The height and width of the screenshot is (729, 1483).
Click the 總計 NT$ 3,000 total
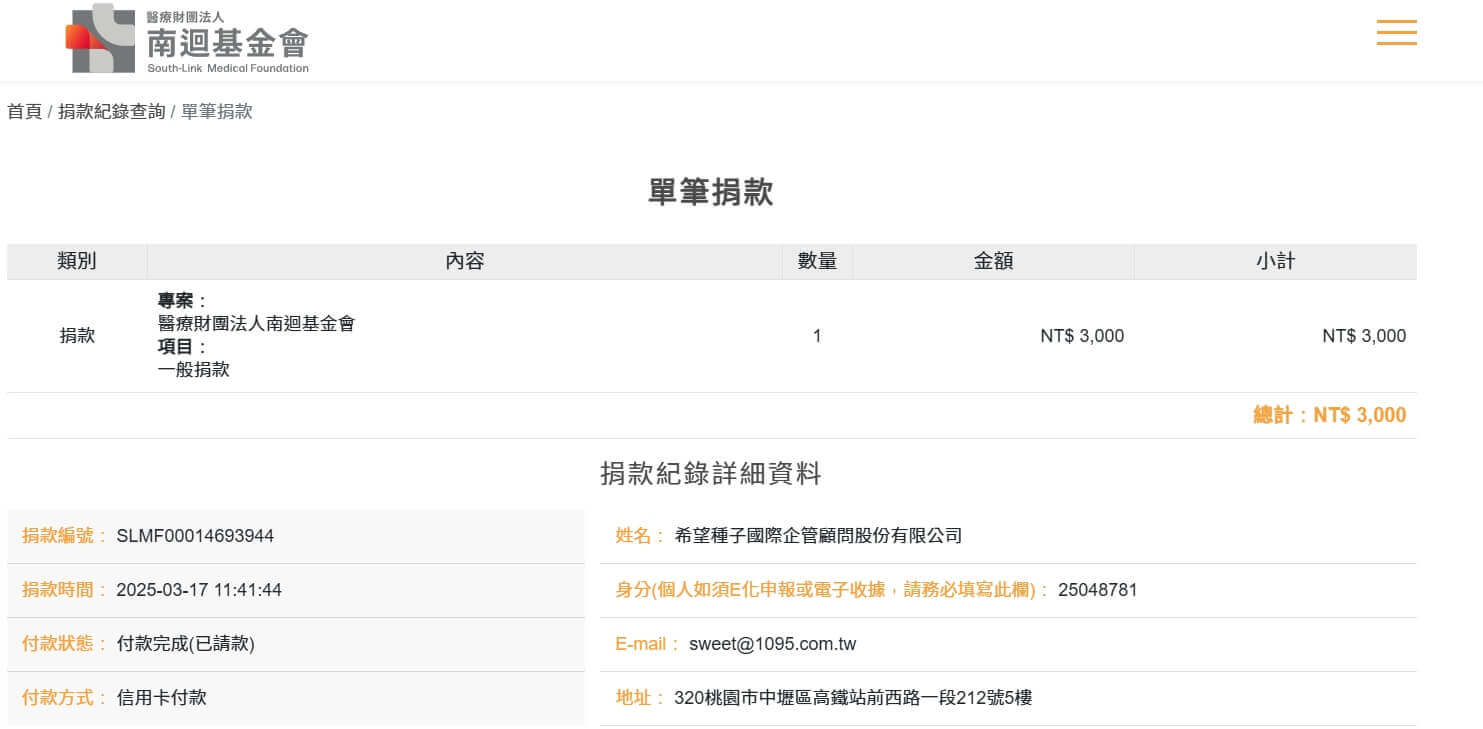pyautogui.click(x=1329, y=415)
